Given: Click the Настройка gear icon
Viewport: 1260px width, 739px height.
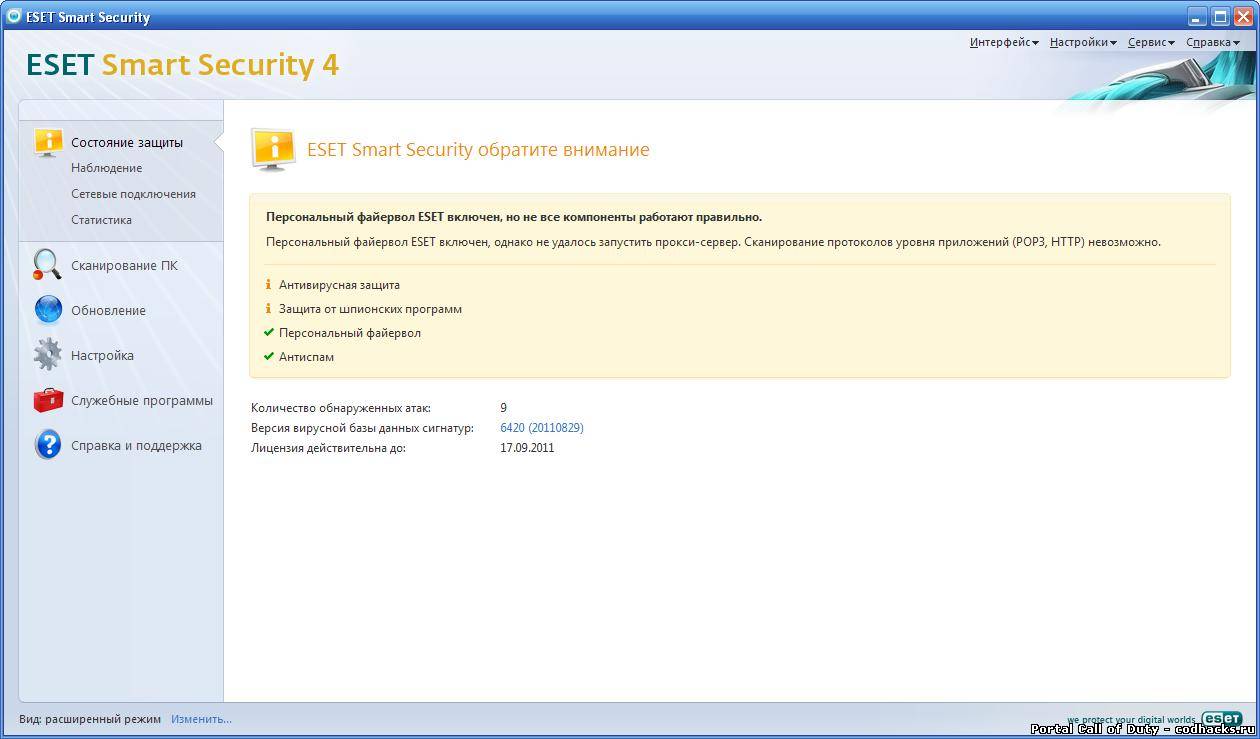Looking at the screenshot, I should [x=48, y=355].
